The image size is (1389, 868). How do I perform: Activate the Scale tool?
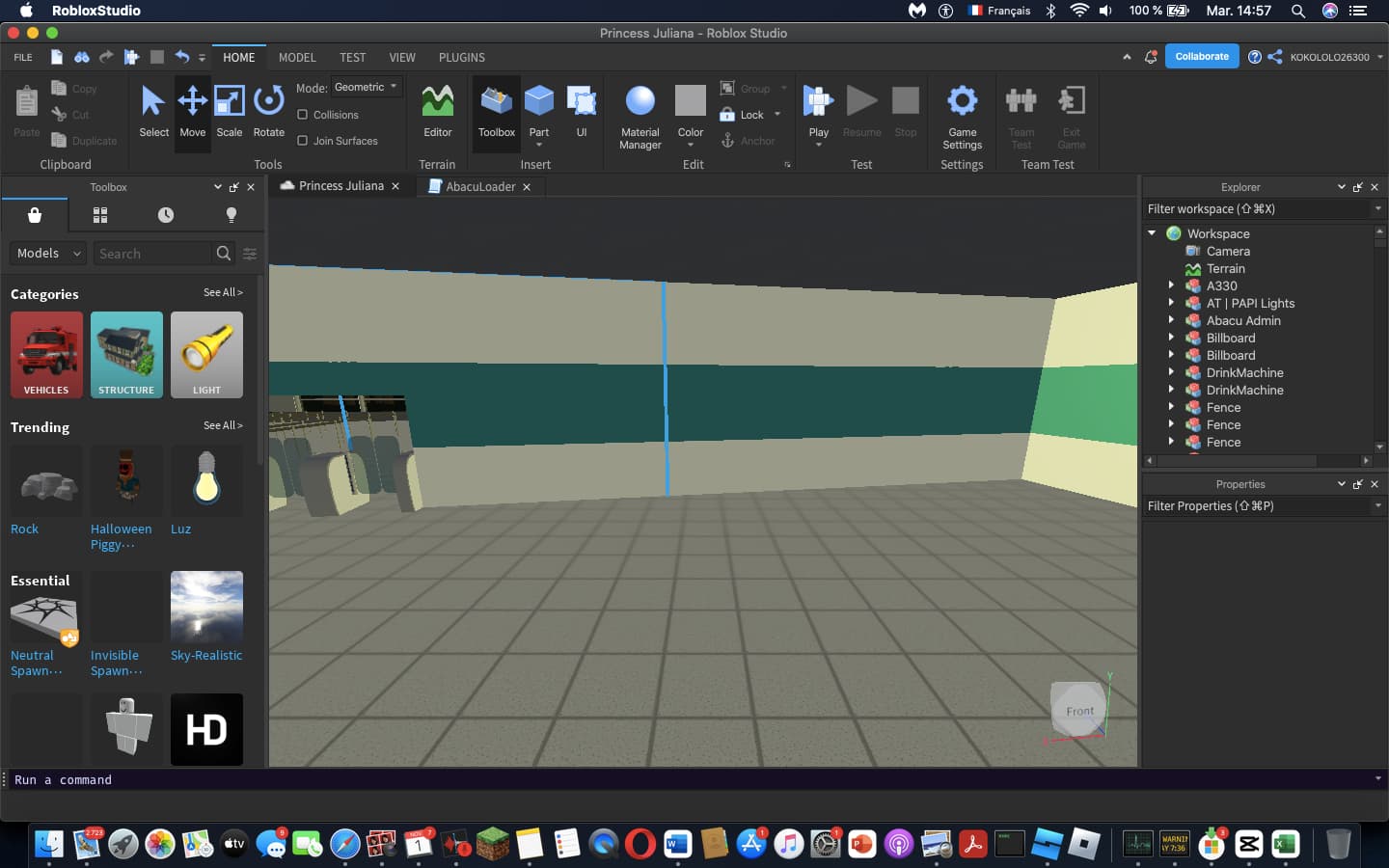(x=230, y=111)
